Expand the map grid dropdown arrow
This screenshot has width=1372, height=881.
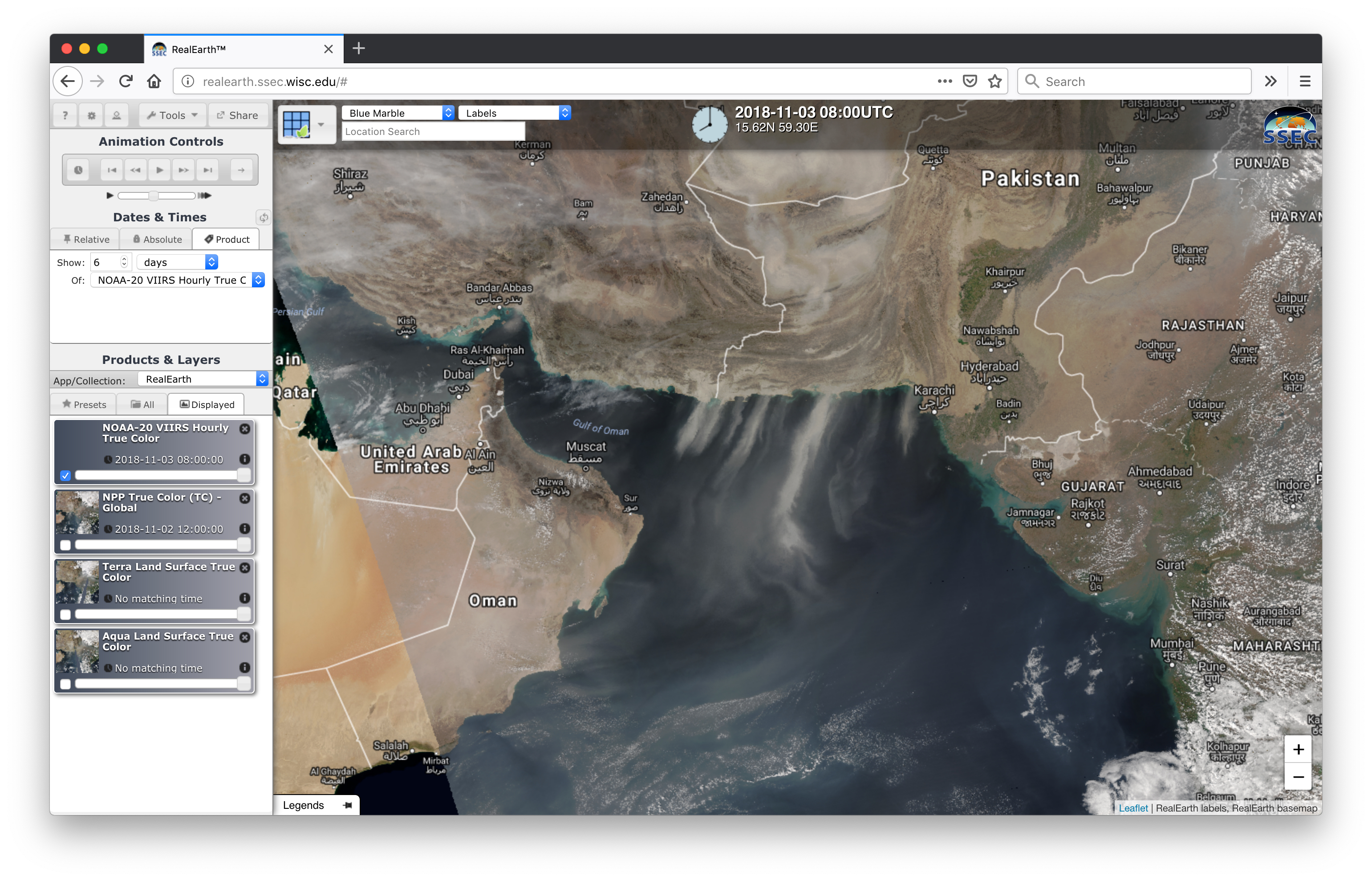click(x=321, y=124)
